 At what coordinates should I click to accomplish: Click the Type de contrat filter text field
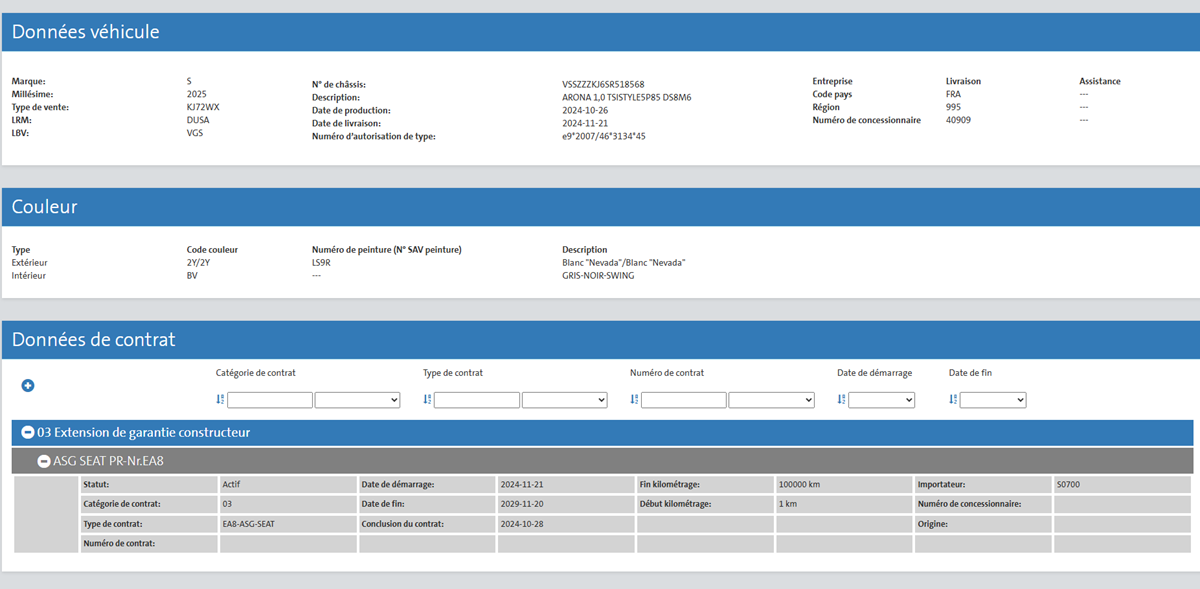pos(477,400)
